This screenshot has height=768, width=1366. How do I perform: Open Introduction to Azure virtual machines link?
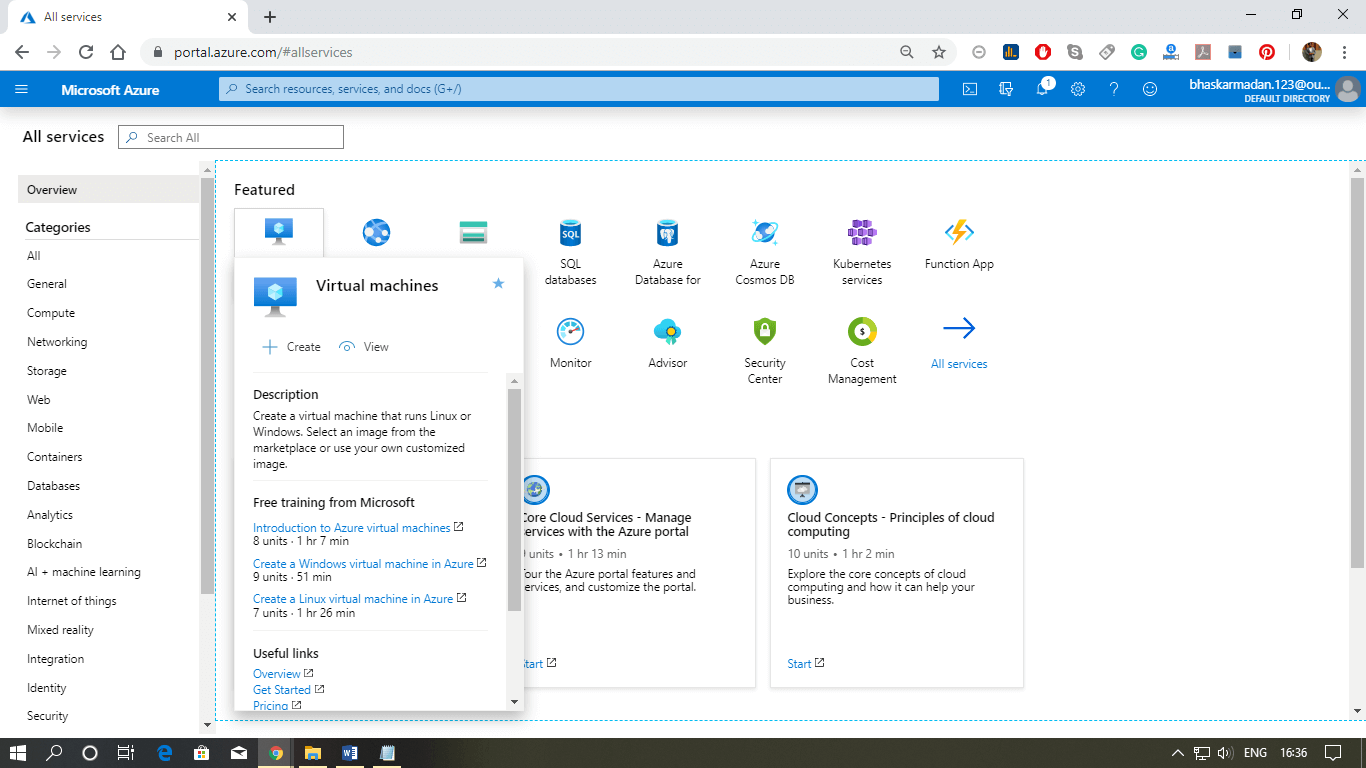[351, 528]
